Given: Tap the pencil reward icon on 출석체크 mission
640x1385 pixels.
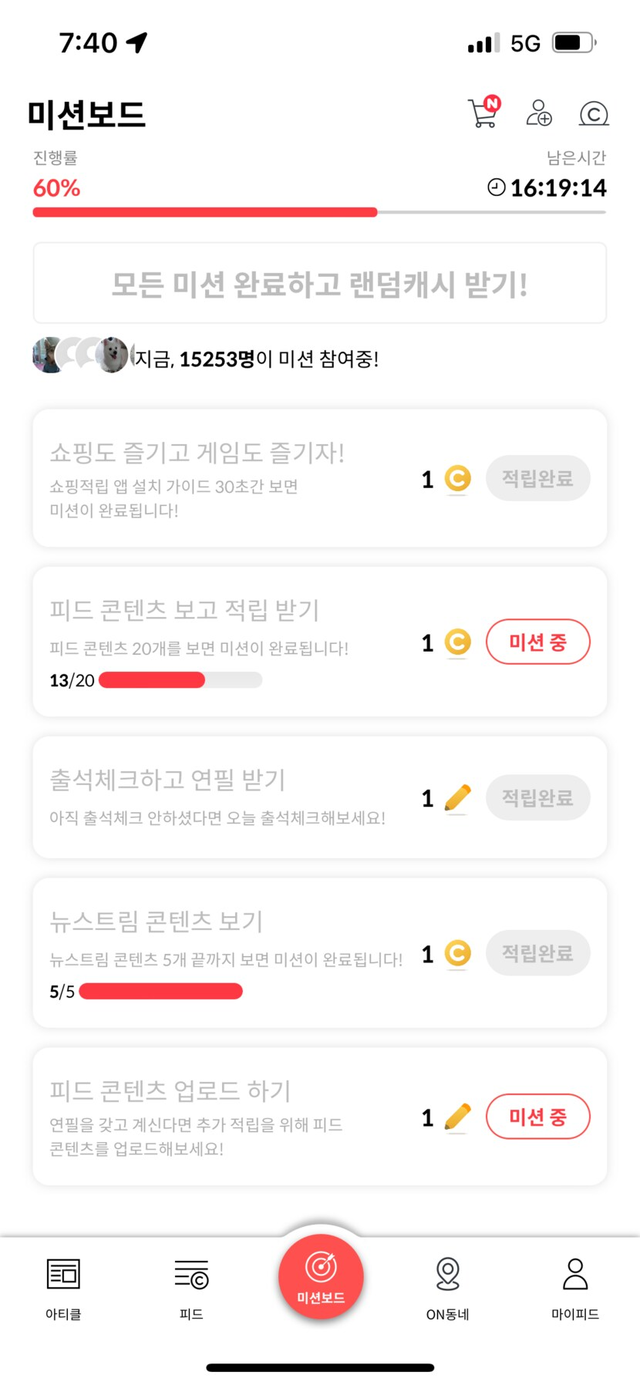Looking at the screenshot, I should pos(458,798).
